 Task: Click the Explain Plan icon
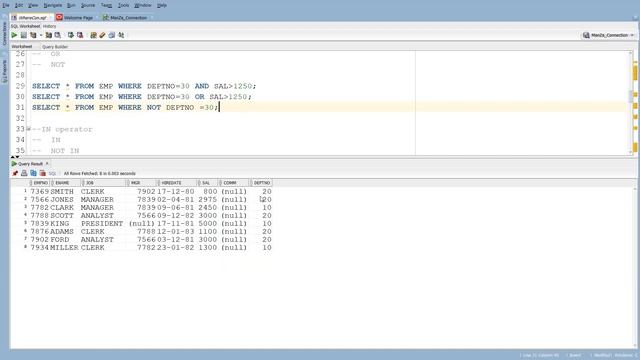click(x=33, y=36)
